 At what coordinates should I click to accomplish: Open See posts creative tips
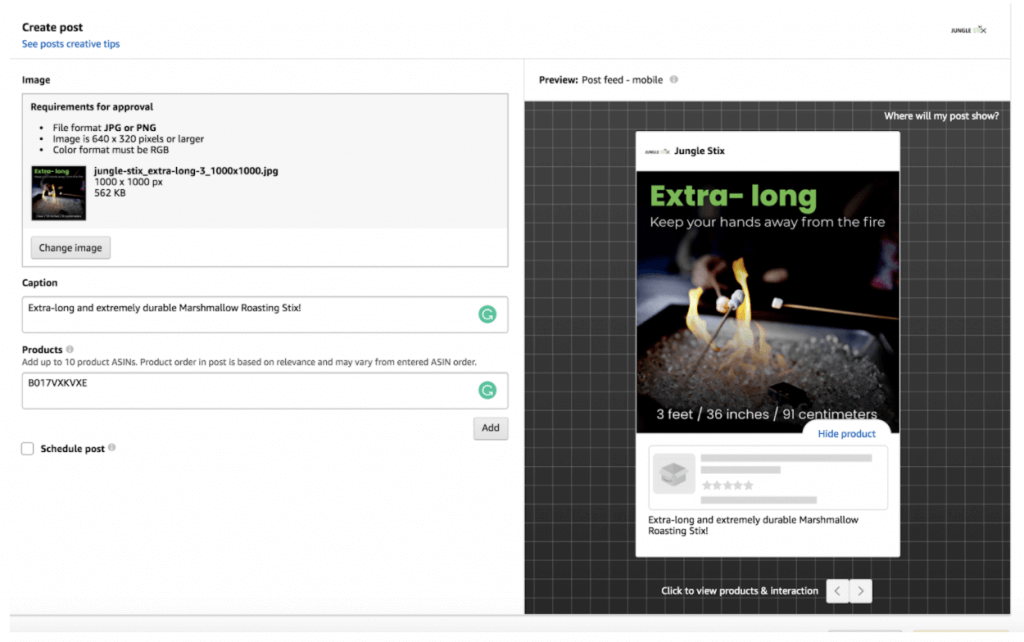point(70,44)
